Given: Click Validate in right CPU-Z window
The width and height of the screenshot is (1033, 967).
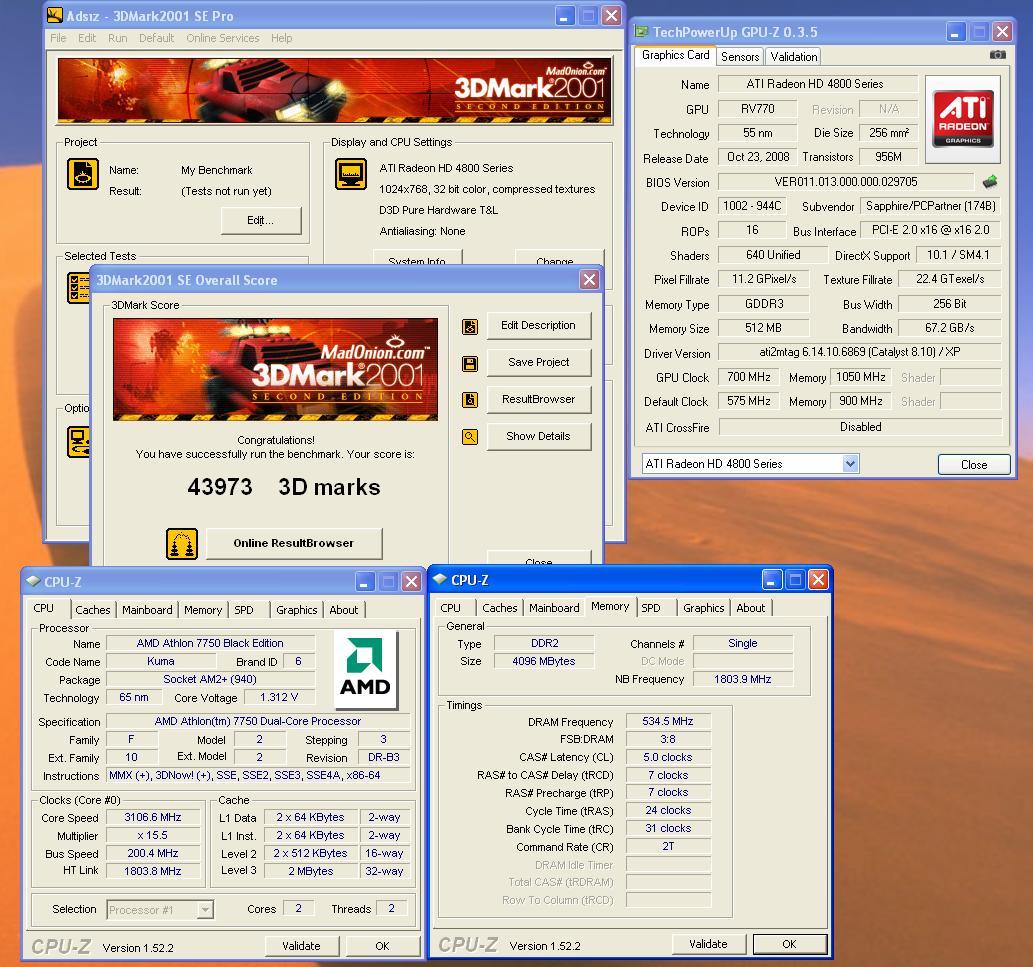Looking at the screenshot, I should pos(709,944).
